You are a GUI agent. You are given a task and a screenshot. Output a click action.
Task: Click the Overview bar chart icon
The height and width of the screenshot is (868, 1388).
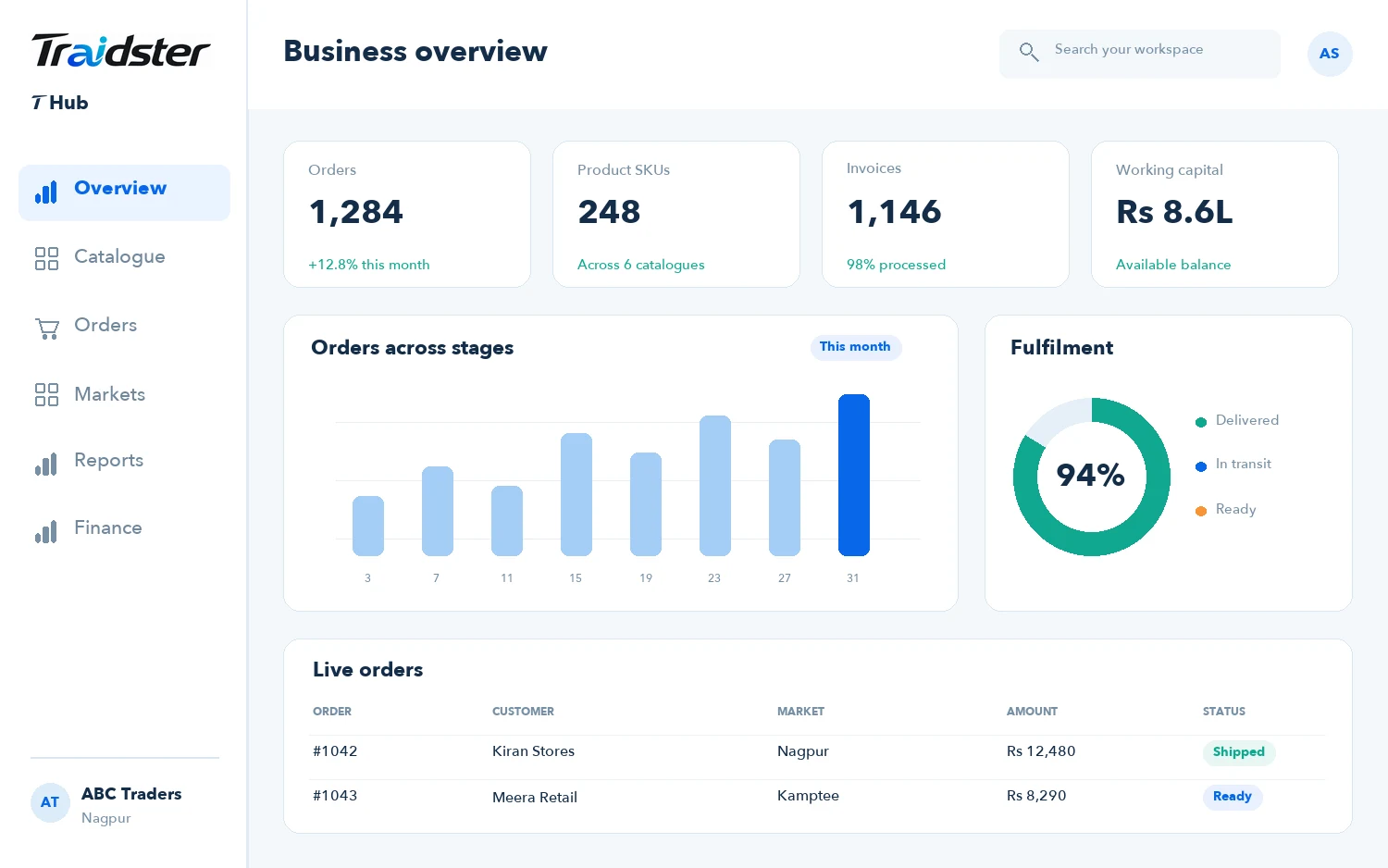[x=46, y=192]
